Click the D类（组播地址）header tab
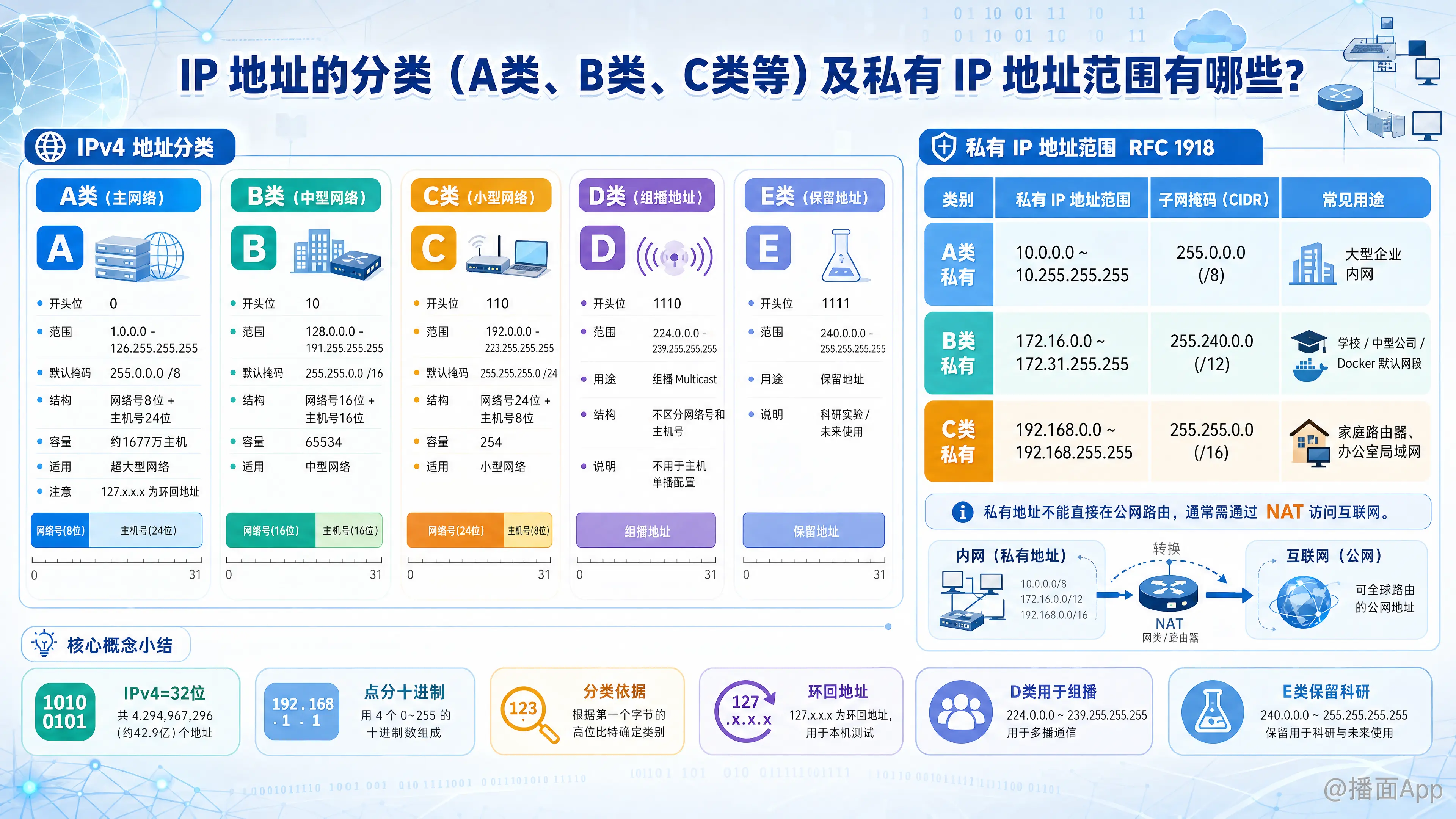This screenshot has height=819, width=1456. (x=647, y=196)
